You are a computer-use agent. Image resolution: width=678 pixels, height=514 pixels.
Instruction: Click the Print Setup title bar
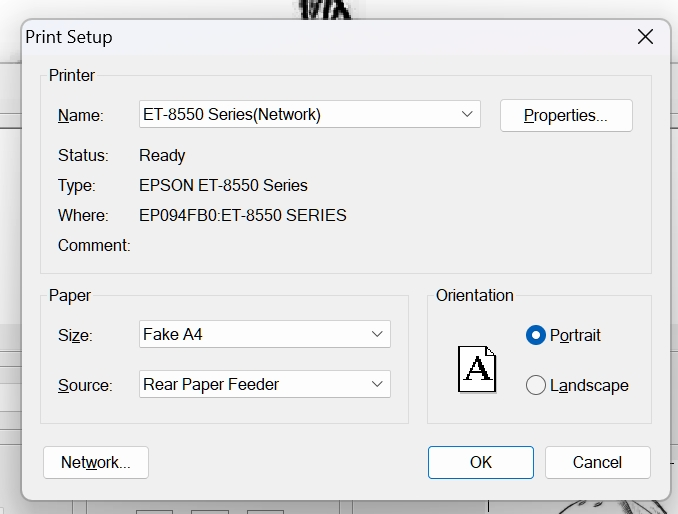pyautogui.click(x=300, y=37)
